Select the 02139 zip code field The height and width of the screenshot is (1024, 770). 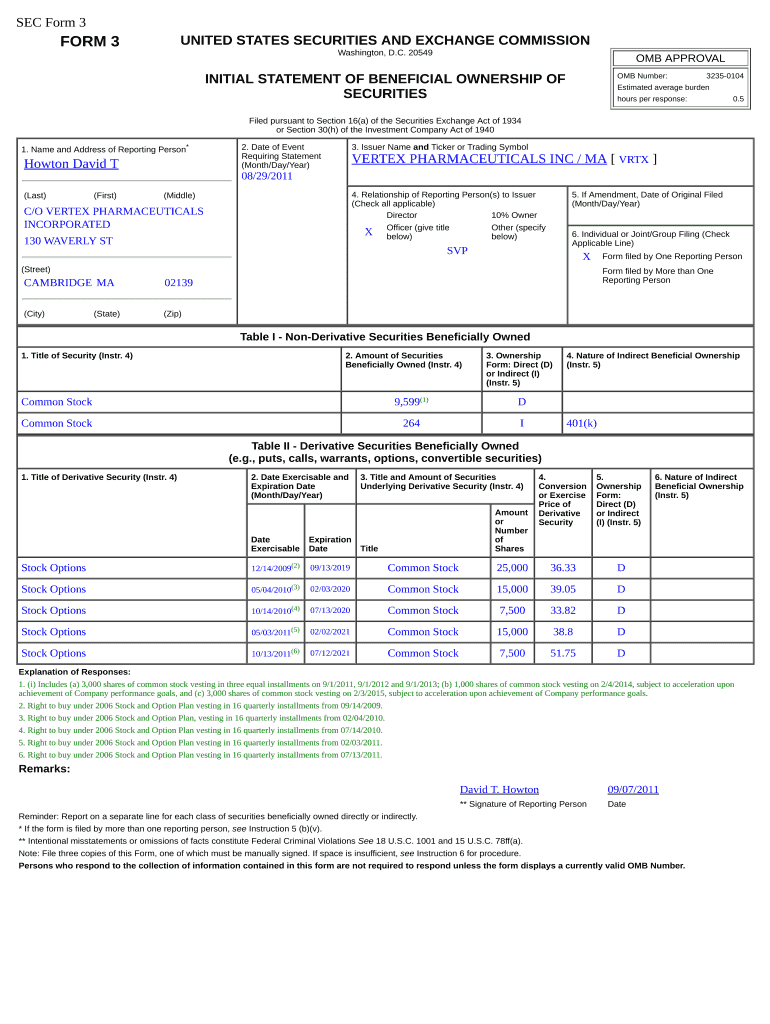coord(179,283)
